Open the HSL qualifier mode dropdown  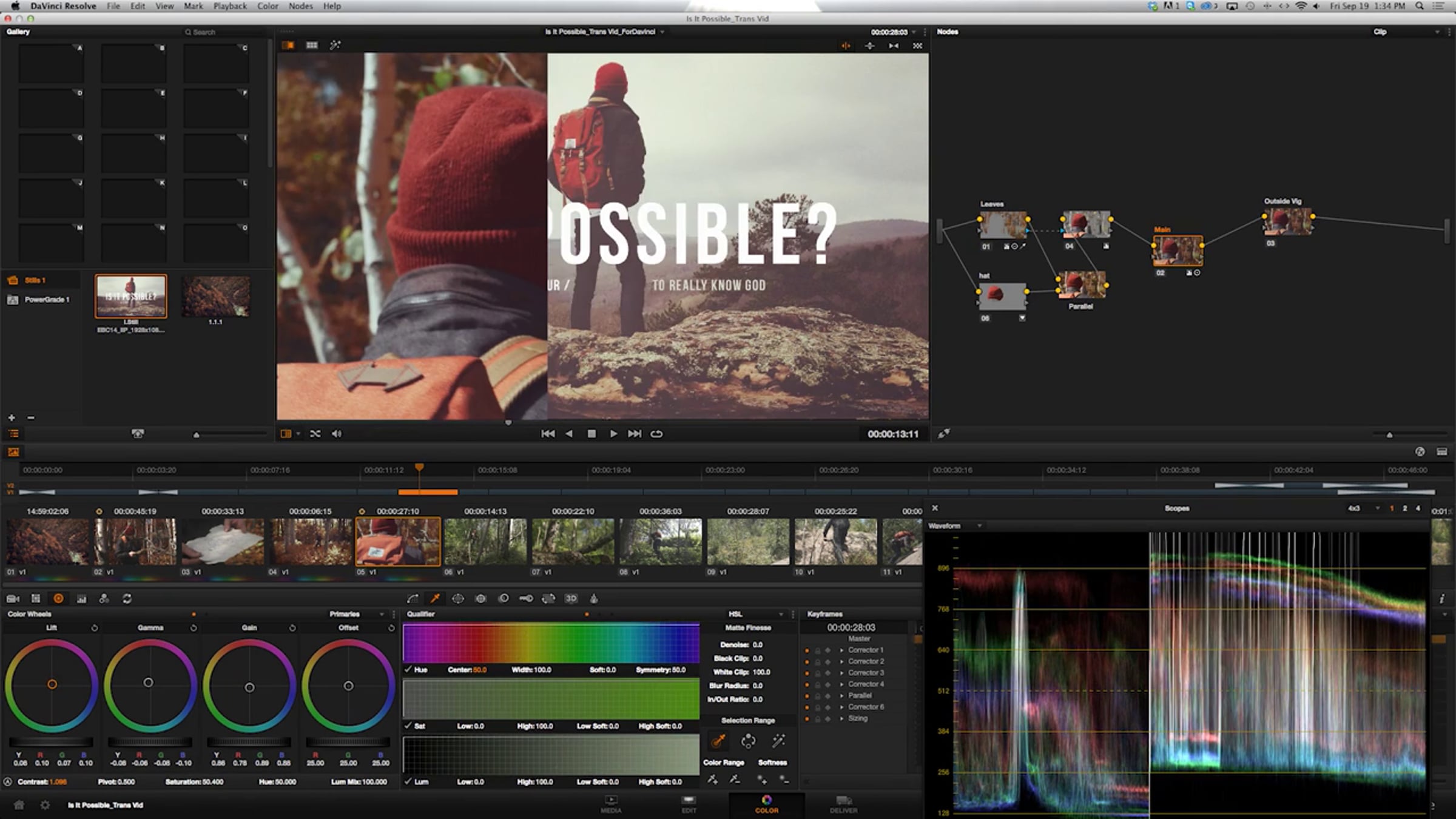756,614
